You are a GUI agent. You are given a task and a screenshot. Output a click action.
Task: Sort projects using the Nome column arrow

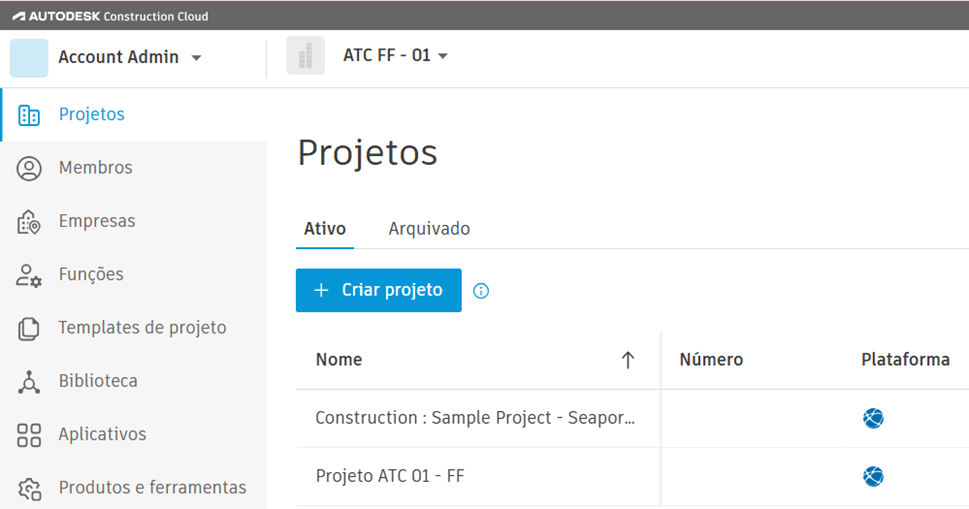pyautogui.click(x=628, y=360)
